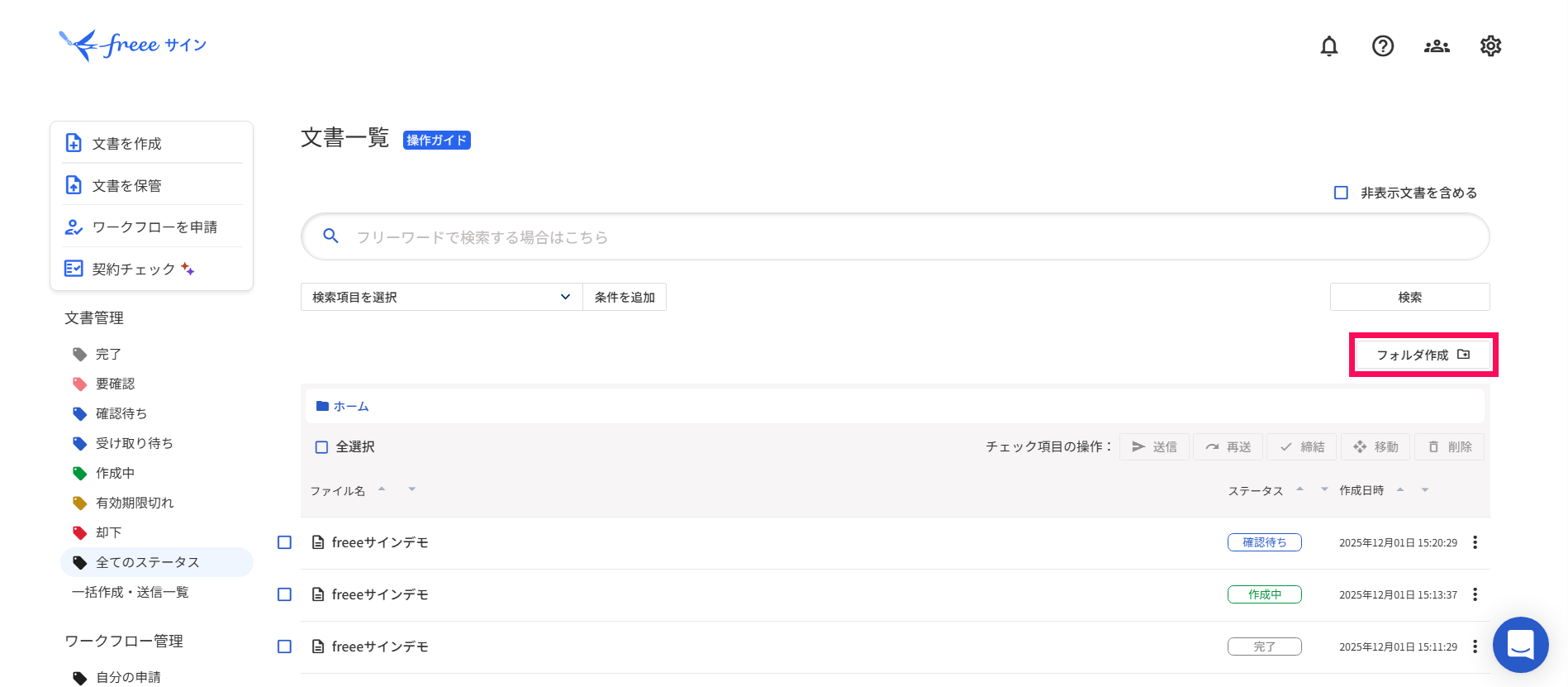Open notifications bell icon
1568x687 pixels.
click(x=1328, y=46)
